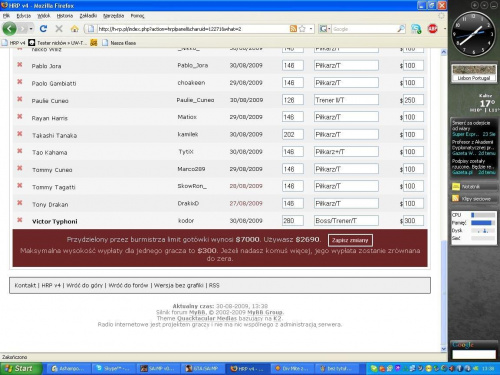Click the Zapisz zmiany button
The height and width of the screenshot is (375, 500).
(x=350, y=240)
